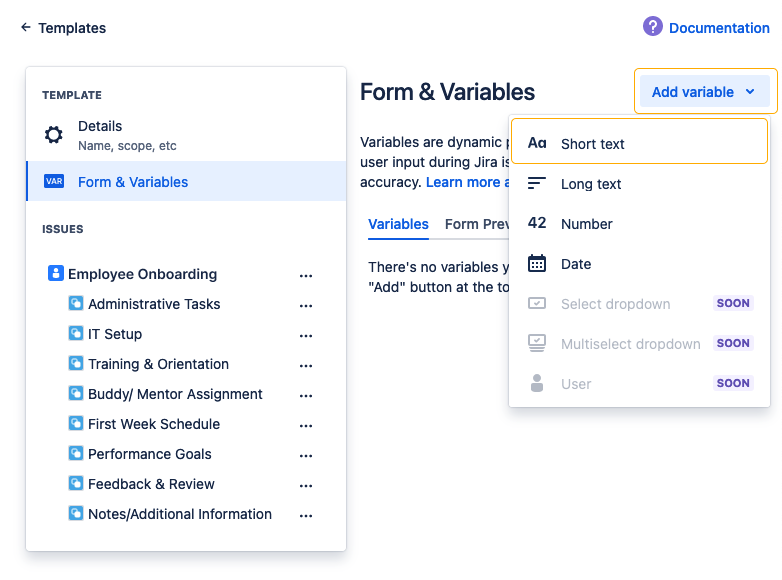Open the Documentation link

[x=718, y=28]
